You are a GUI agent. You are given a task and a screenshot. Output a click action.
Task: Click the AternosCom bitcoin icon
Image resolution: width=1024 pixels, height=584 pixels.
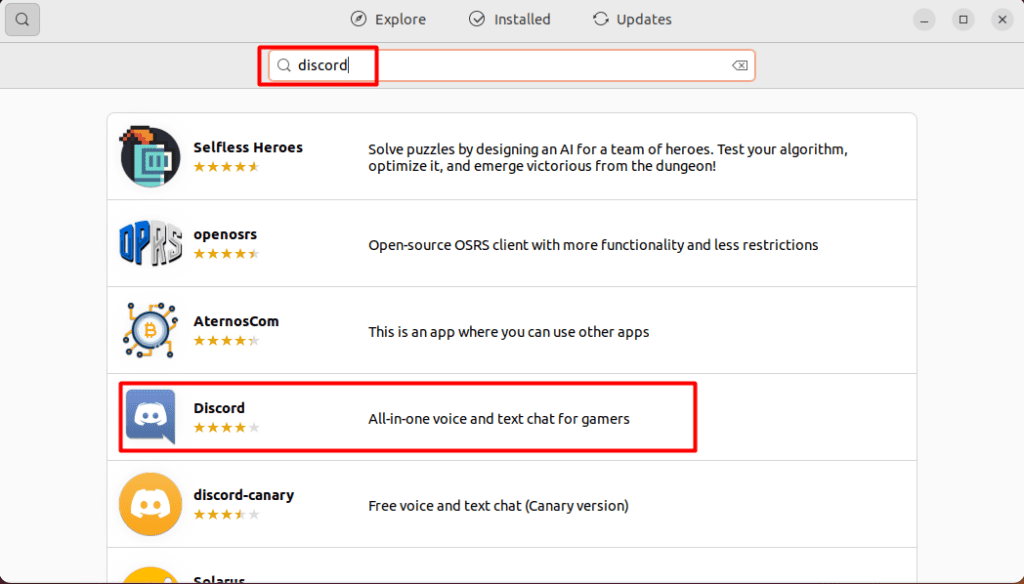150,331
